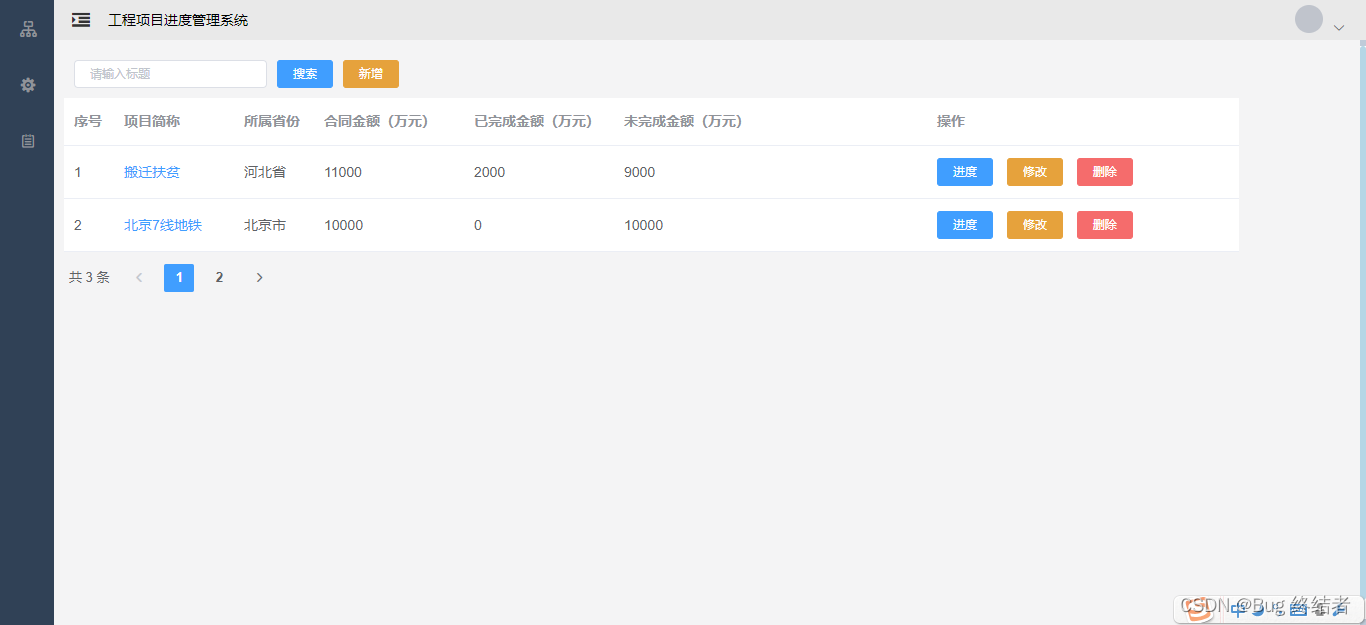Screen dimensions: 1366x625
Task: Click the 北京市 province cell
Action: [265, 225]
